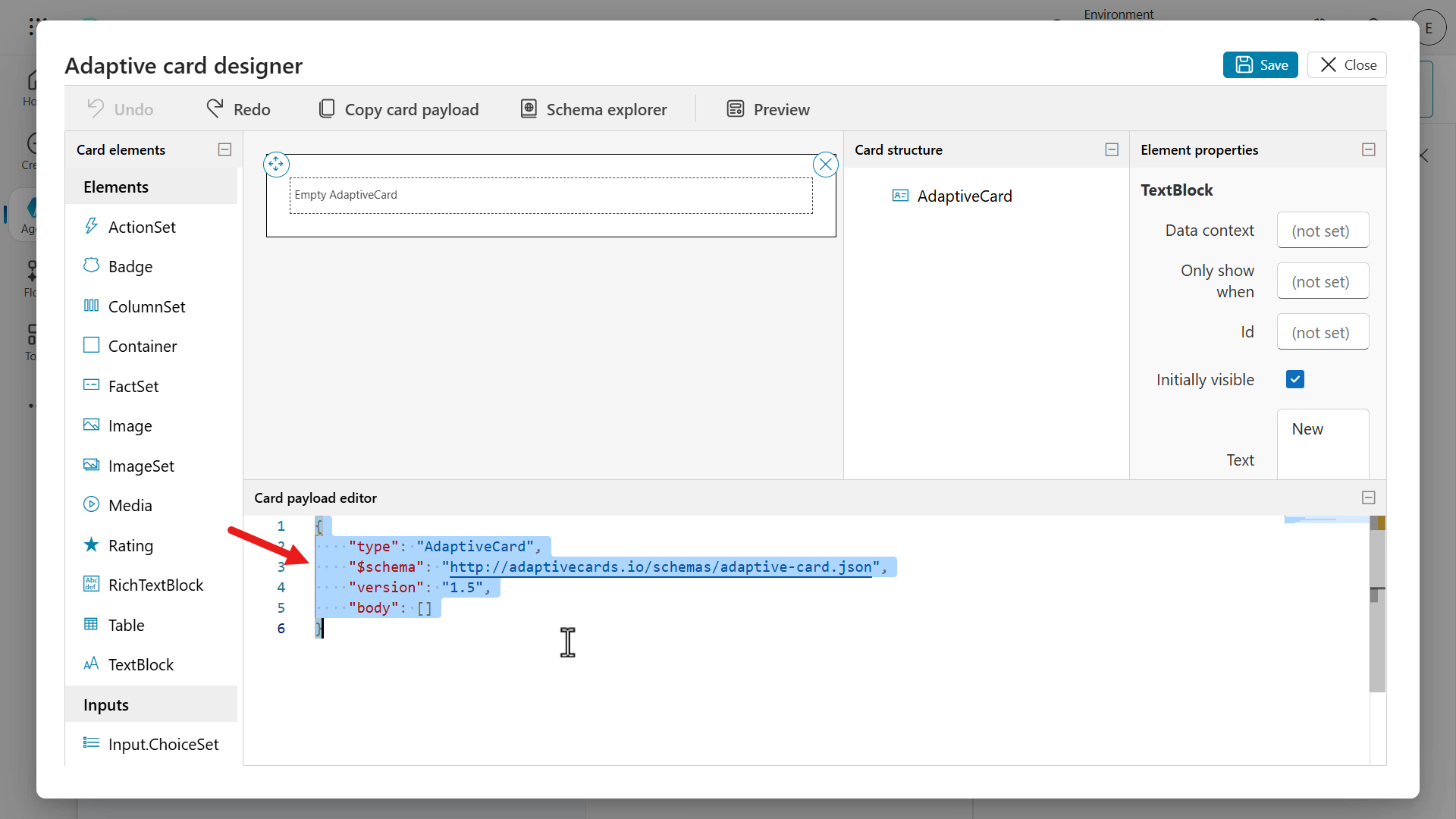Open the Inputs section
1456x819 pixels.
coord(105,704)
